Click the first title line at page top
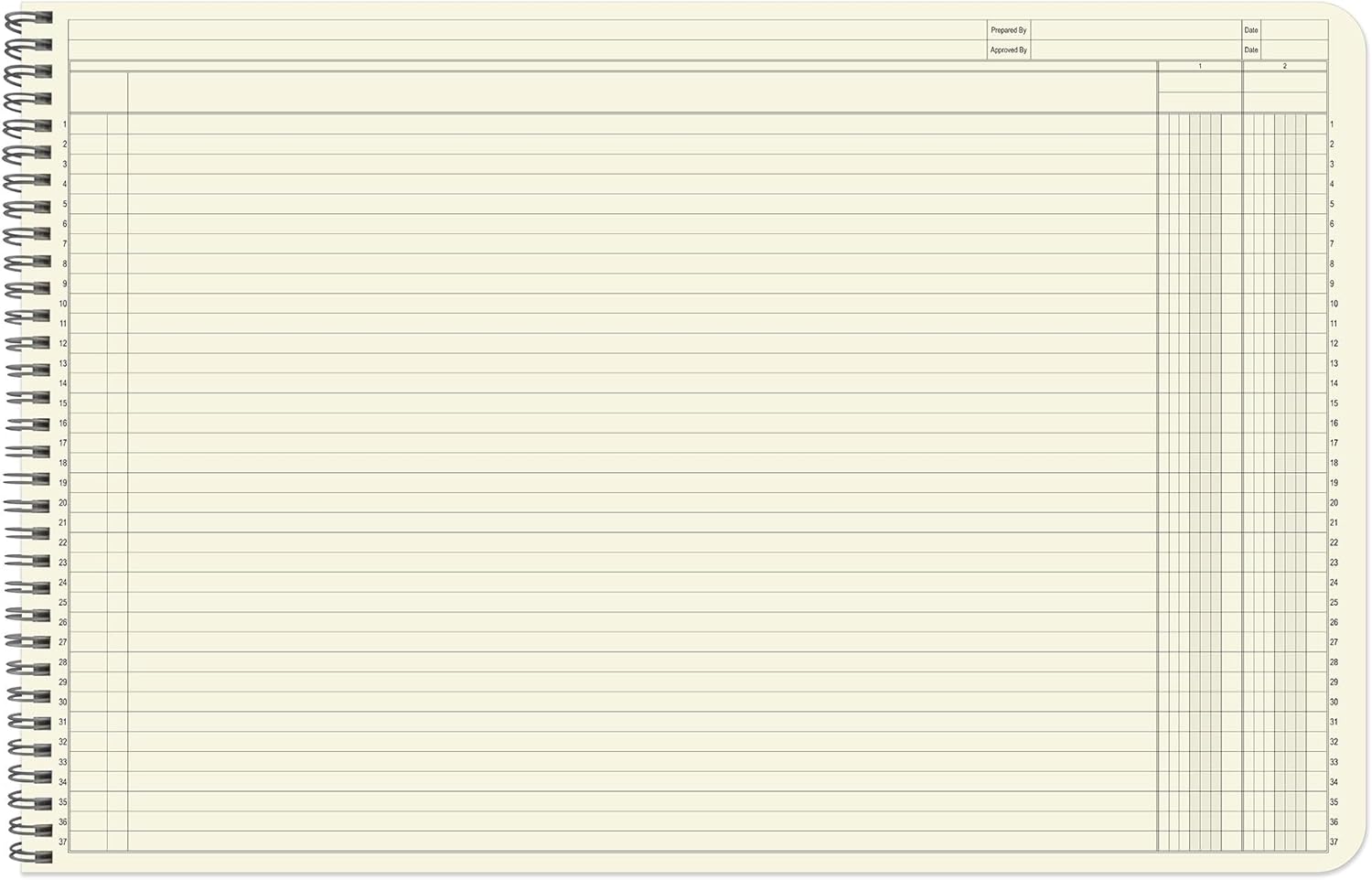The height and width of the screenshot is (880, 1372). point(527,30)
